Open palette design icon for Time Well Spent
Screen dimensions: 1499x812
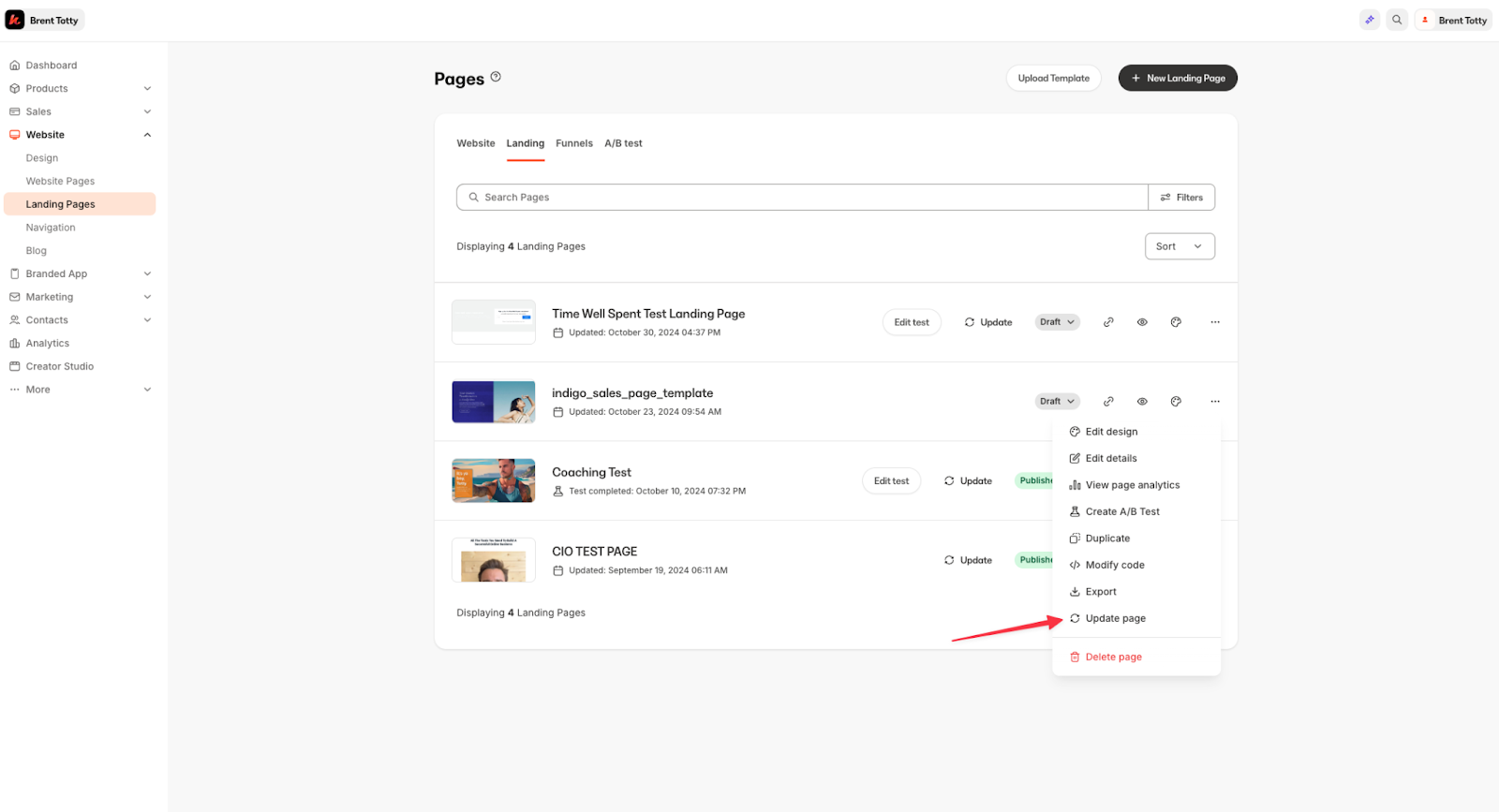[x=1176, y=322]
